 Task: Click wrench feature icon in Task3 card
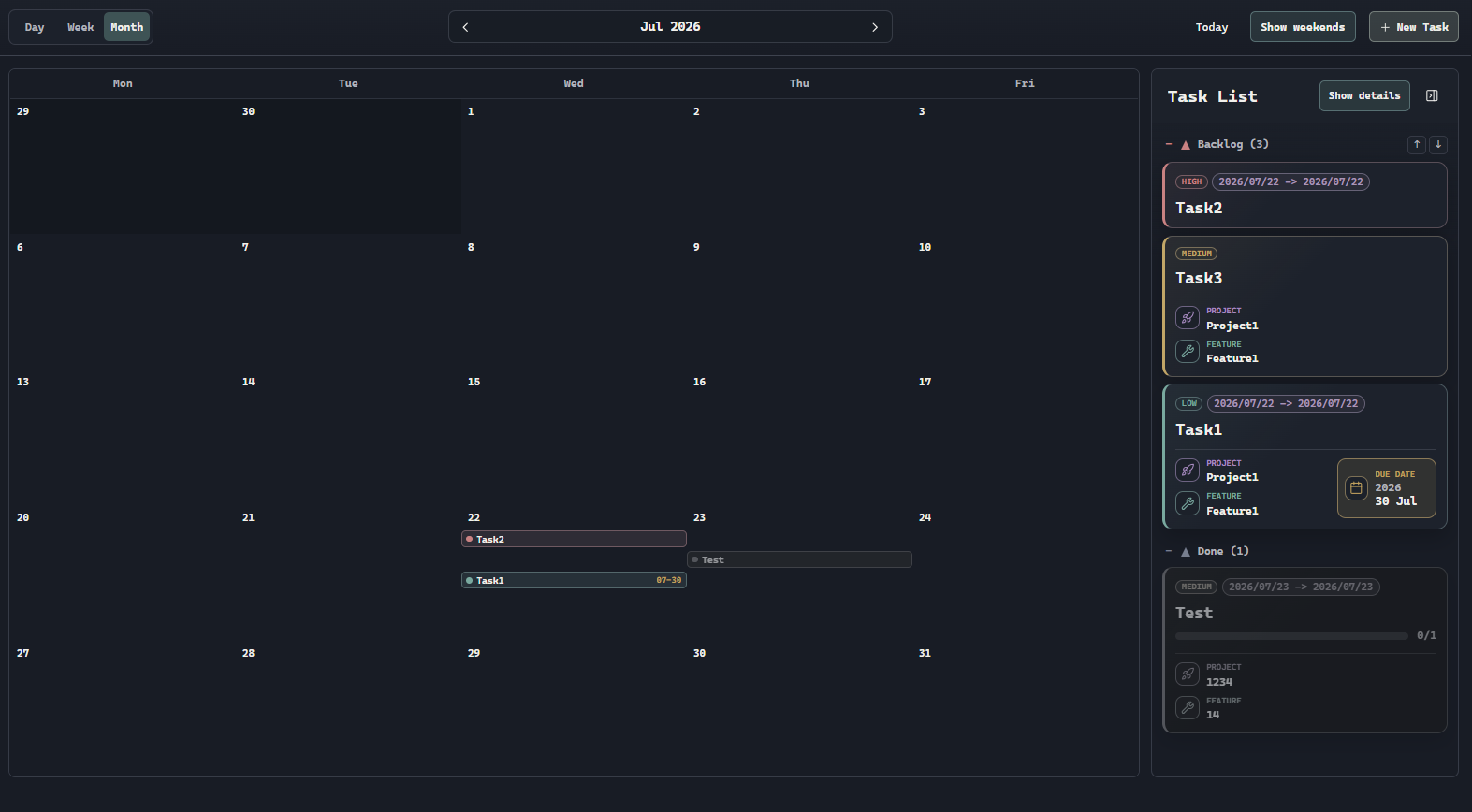[1188, 351]
